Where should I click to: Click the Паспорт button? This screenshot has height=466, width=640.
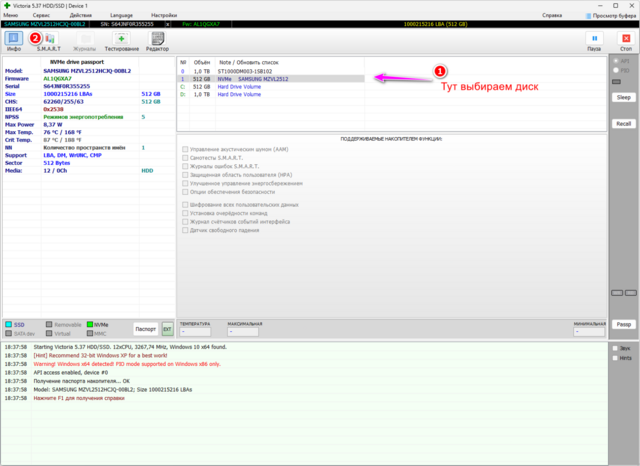[x=145, y=328]
